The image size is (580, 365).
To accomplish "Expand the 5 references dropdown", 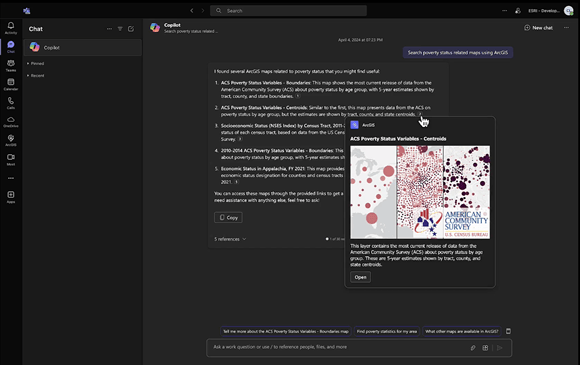I will [x=230, y=239].
